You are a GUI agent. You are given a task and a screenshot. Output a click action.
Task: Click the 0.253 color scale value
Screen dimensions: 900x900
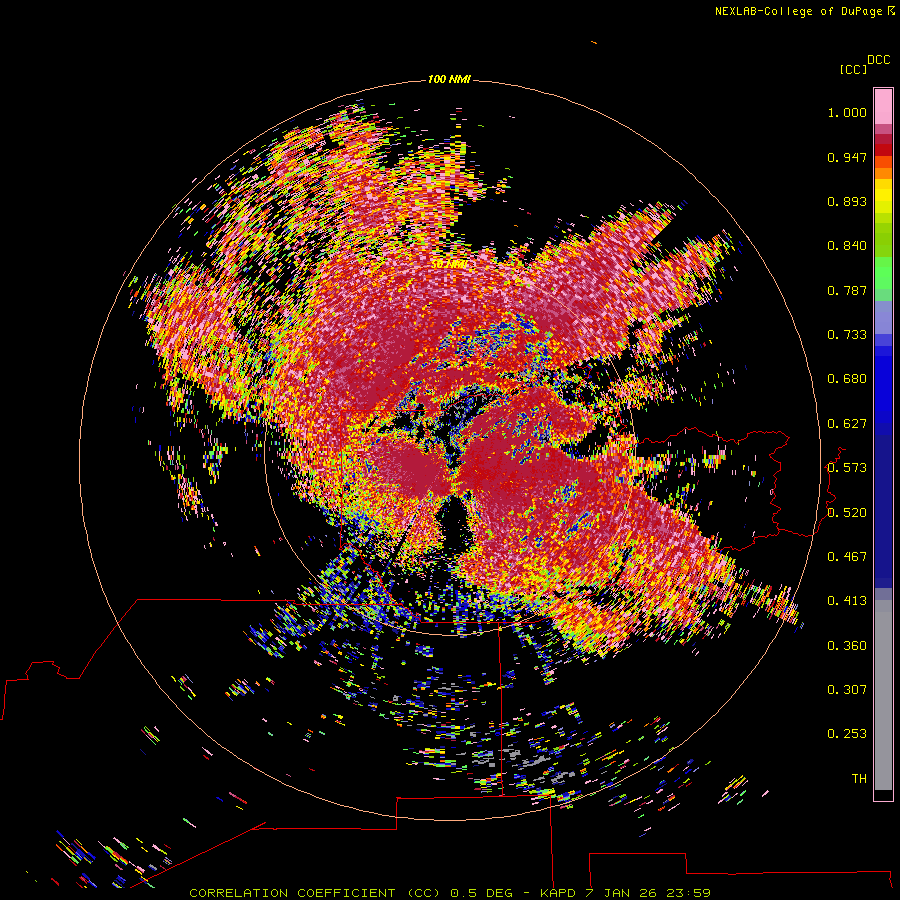tap(847, 734)
